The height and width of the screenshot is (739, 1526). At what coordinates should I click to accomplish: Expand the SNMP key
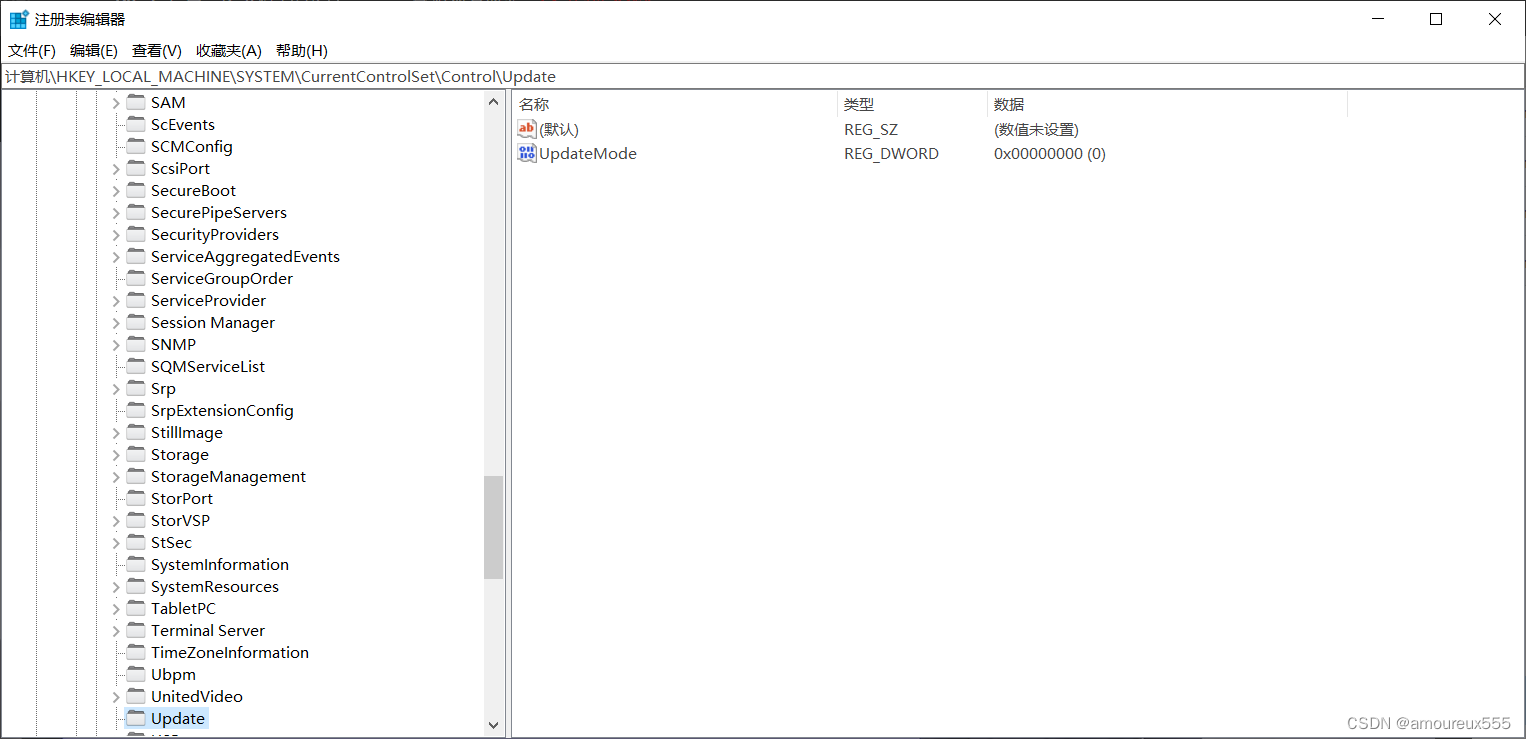(115, 345)
